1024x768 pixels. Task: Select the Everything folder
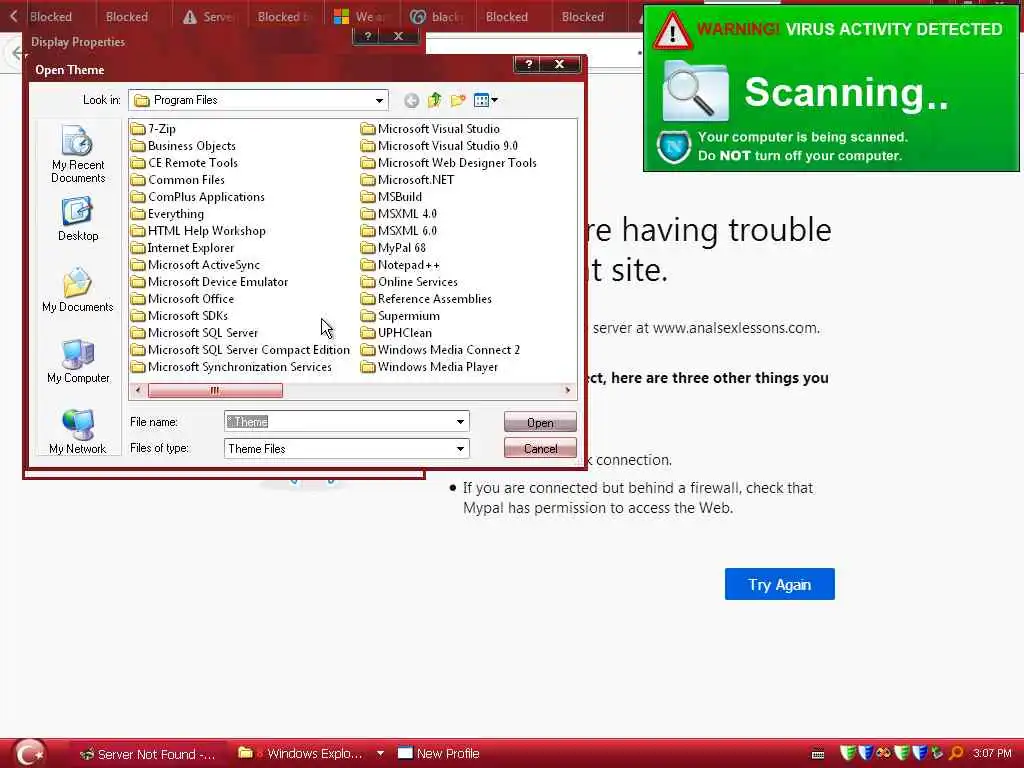point(167,214)
